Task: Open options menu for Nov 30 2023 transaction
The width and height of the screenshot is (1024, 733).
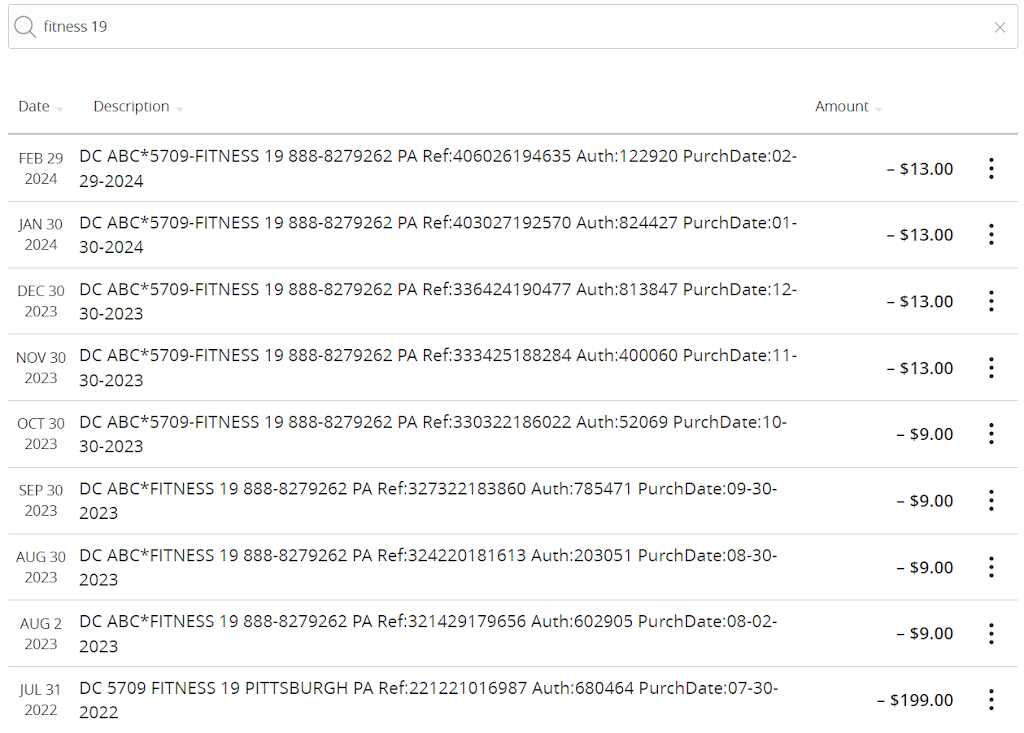Action: [x=991, y=368]
